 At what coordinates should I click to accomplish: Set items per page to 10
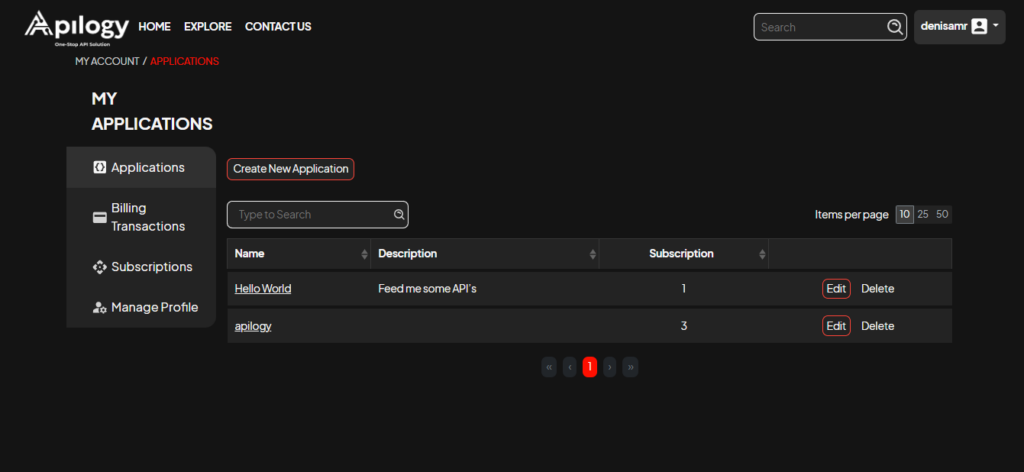904,214
